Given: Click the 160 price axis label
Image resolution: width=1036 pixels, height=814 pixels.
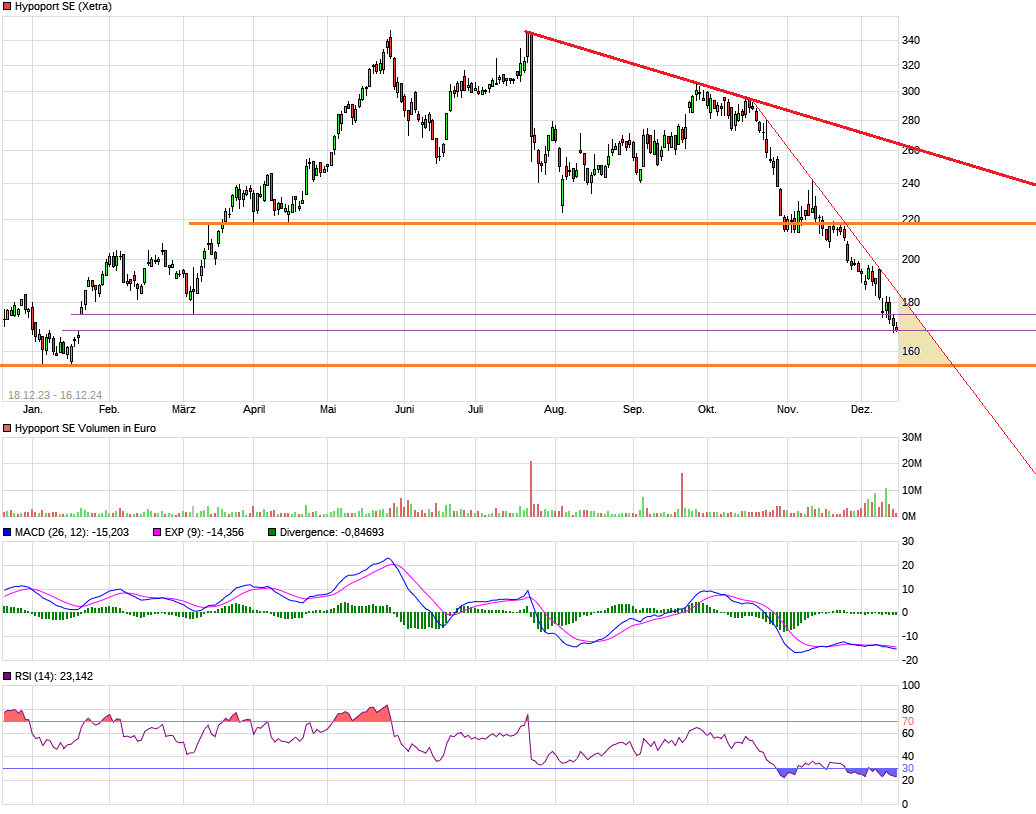Looking at the screenshot, I should click(x=911, y=351).
